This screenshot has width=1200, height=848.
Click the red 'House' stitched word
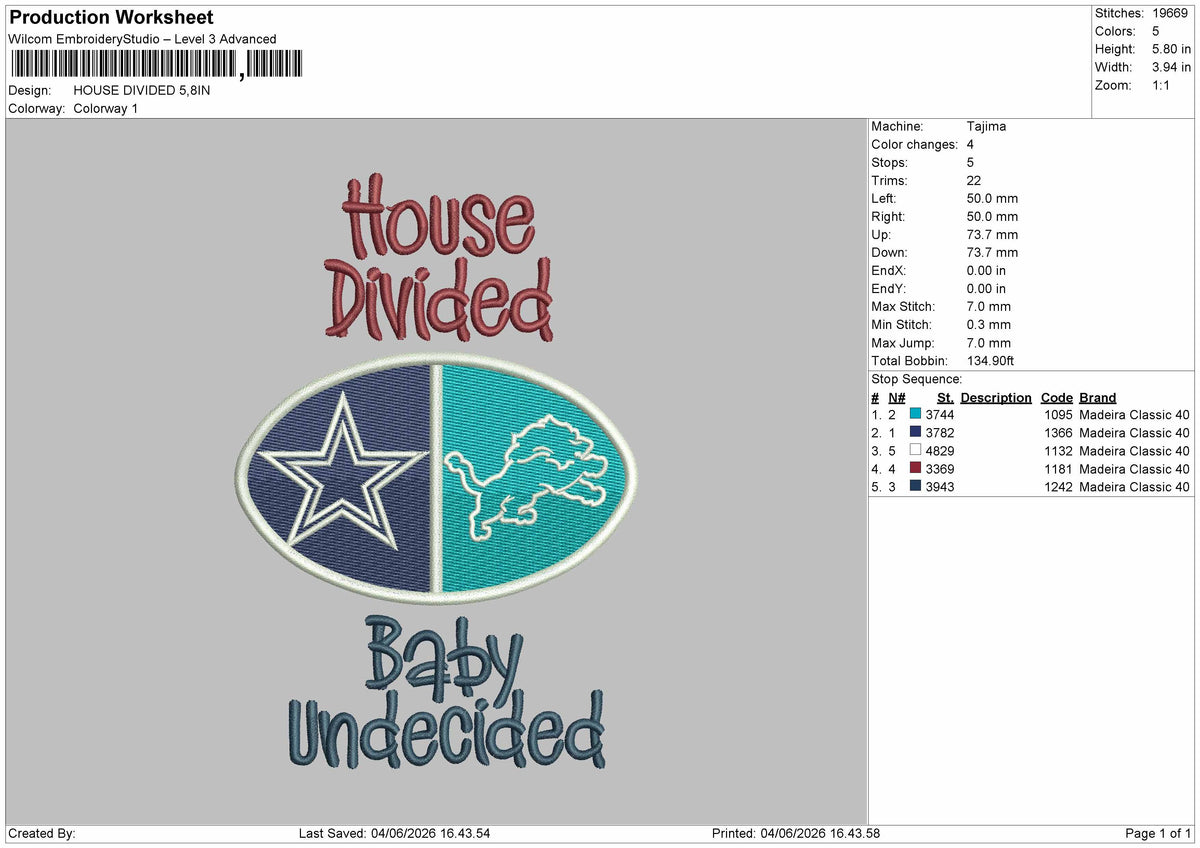point(438,217)
